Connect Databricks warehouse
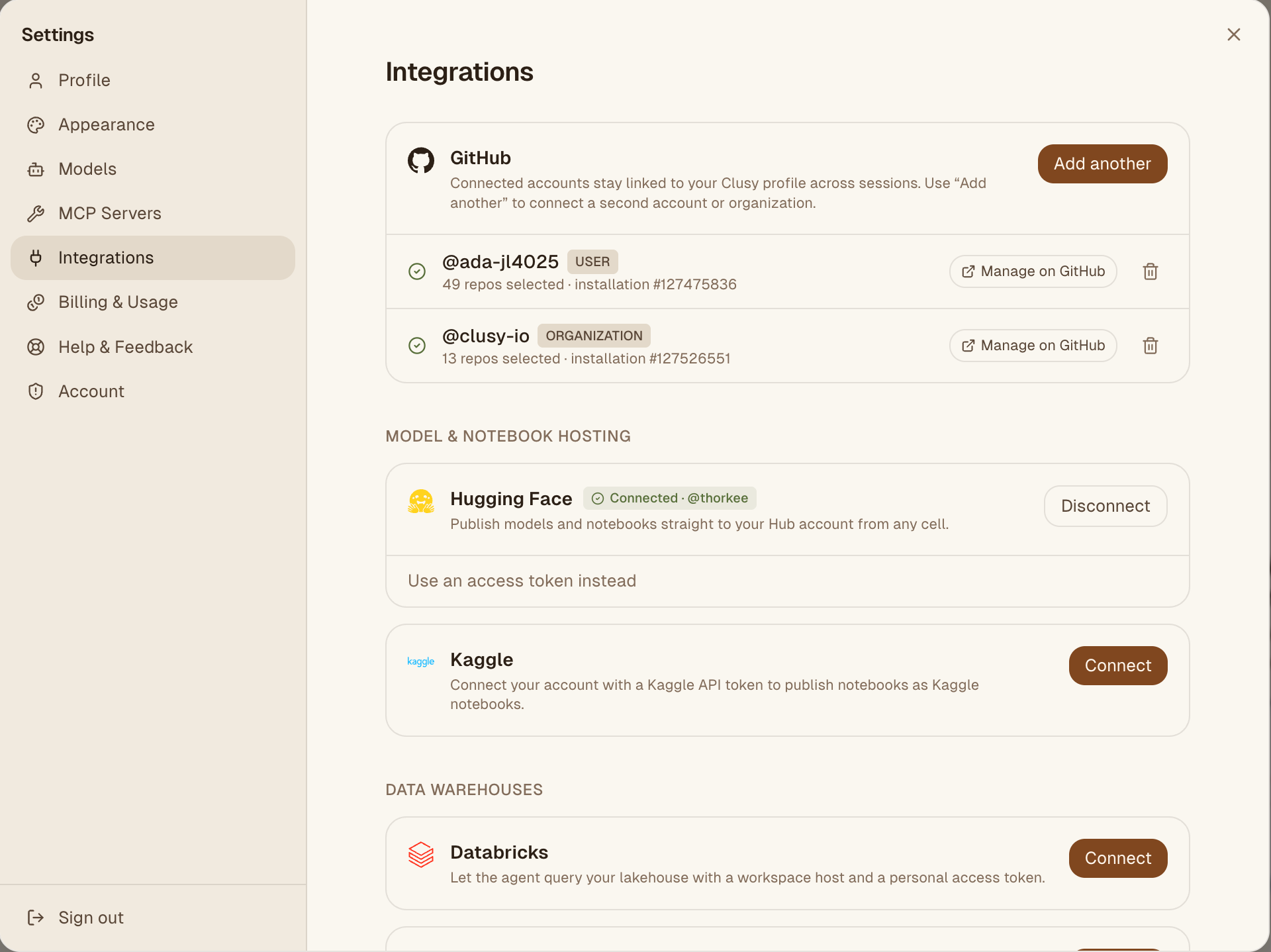The image size is (1271, 952). click(x=1118, y=859)
